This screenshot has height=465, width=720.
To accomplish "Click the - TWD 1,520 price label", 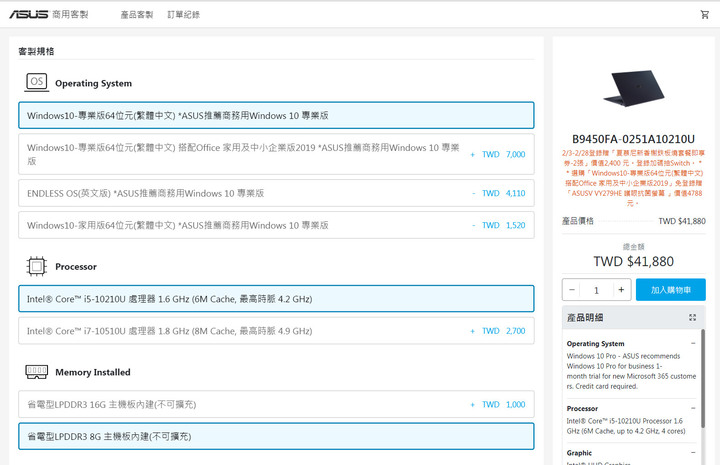I will pos(498,225).
